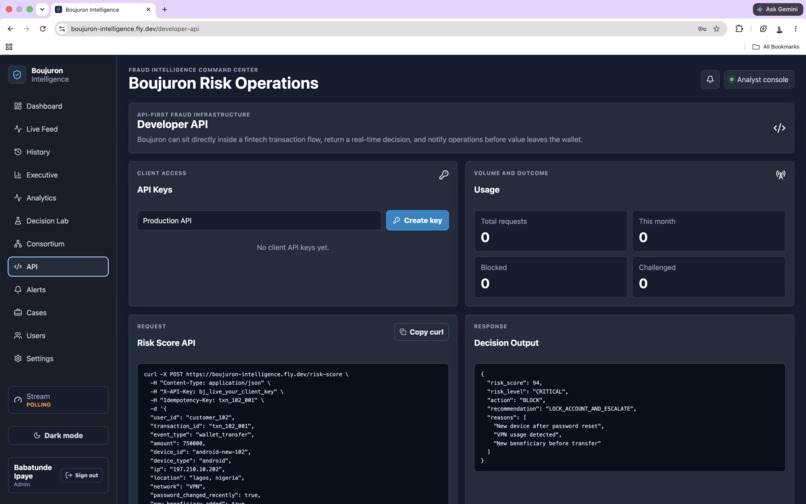Click the curl request code block

pyautogui.click(x=293, y=434)
